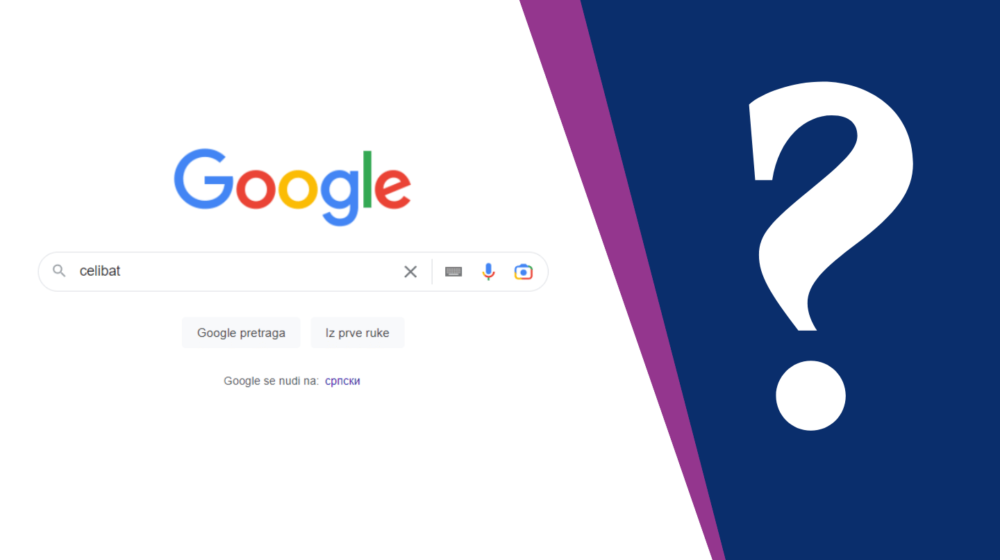Click the large white question mark
The height and width of the screenshot is (560, 1000).
pyautogui.click(x=829, y=255)
